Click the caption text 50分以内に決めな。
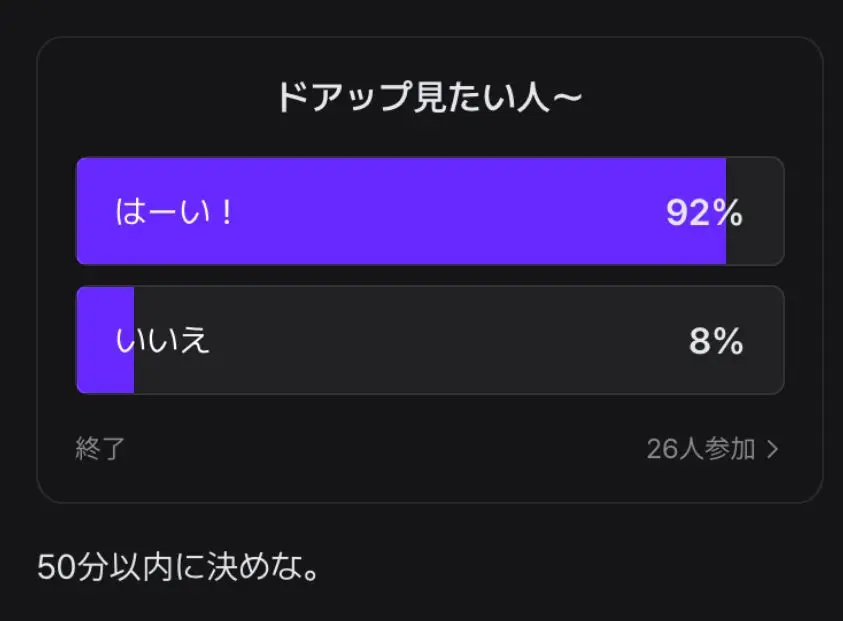This screenshot has height=621, width=843. point(178,567)
